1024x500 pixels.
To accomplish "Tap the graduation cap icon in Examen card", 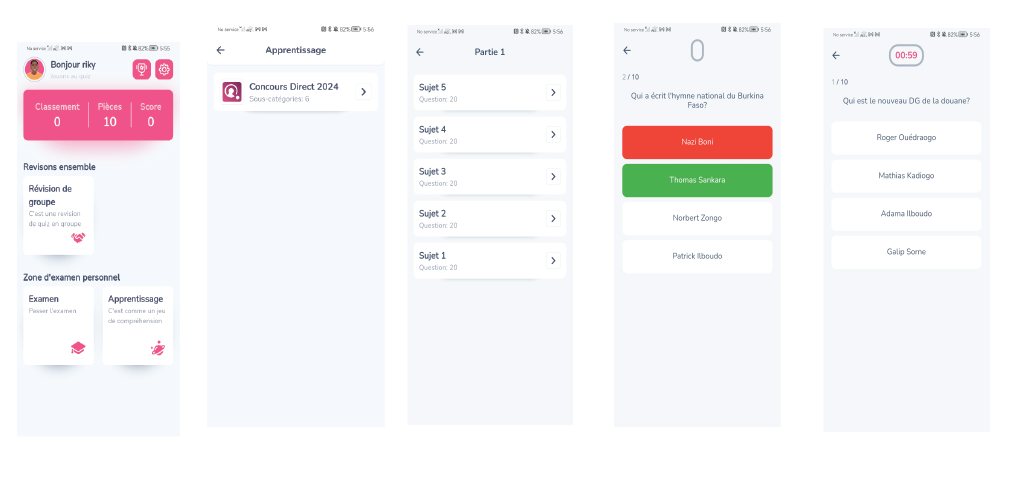I will pos(78,348).
